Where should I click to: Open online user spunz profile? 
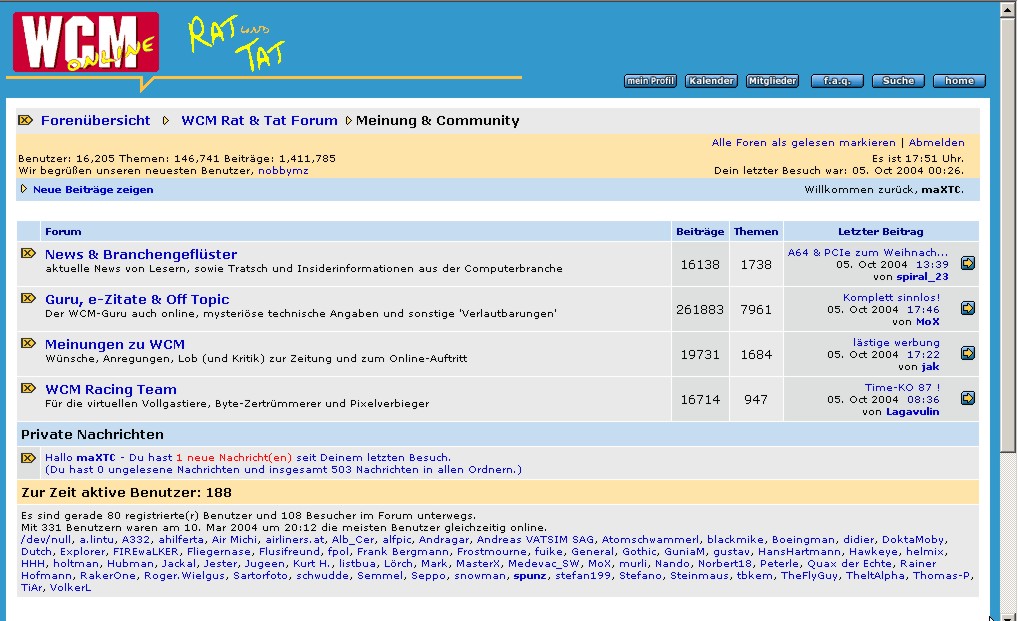point(529,576)
